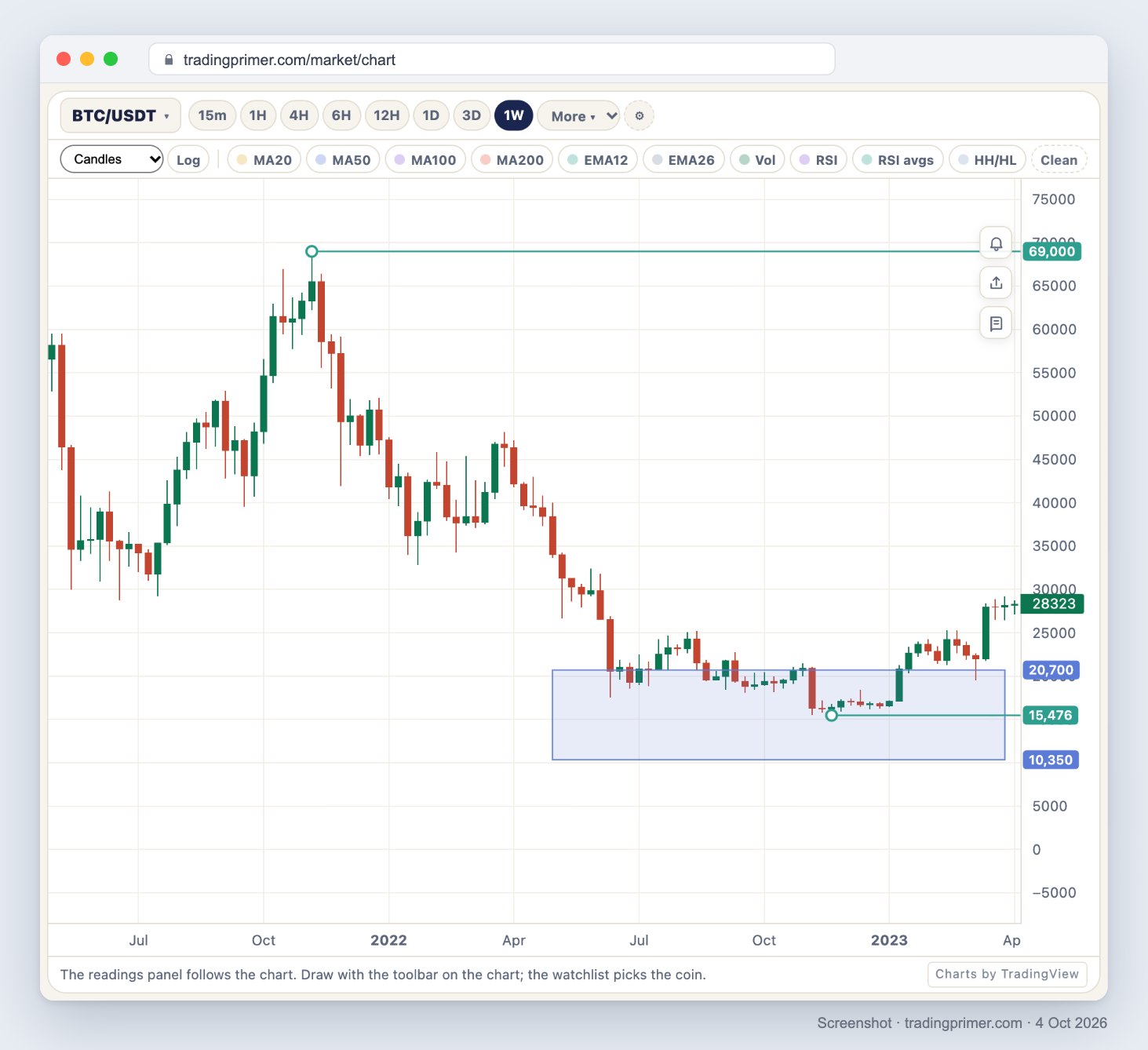Click the 69,000 price line label
1148x1050 pixels.
point(1051,251)
